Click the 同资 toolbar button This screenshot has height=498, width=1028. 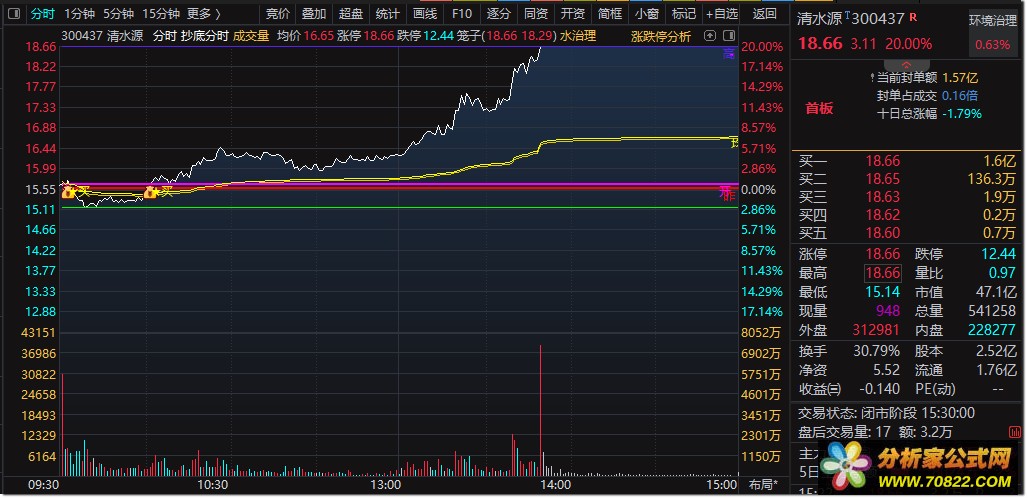tap(536, 13)
